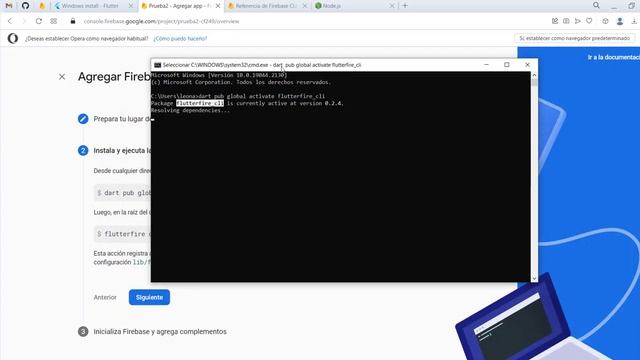The width and height of the screenshot is (640, 360).
Task: Select step 2 Instala y ejecuta
Action: [83, 150]
